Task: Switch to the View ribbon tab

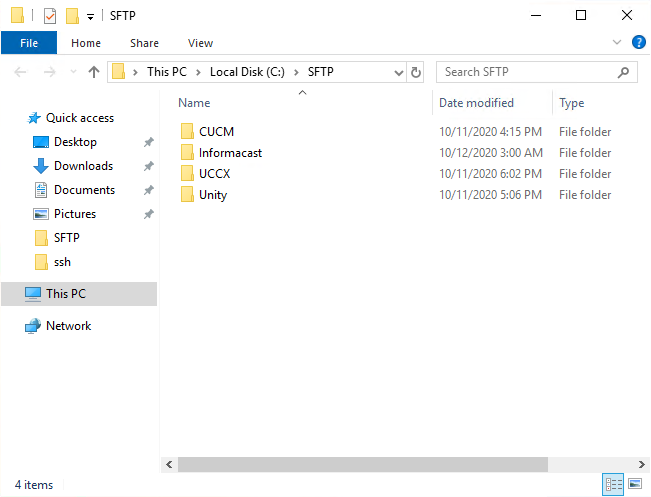Action: click(201, 43)
